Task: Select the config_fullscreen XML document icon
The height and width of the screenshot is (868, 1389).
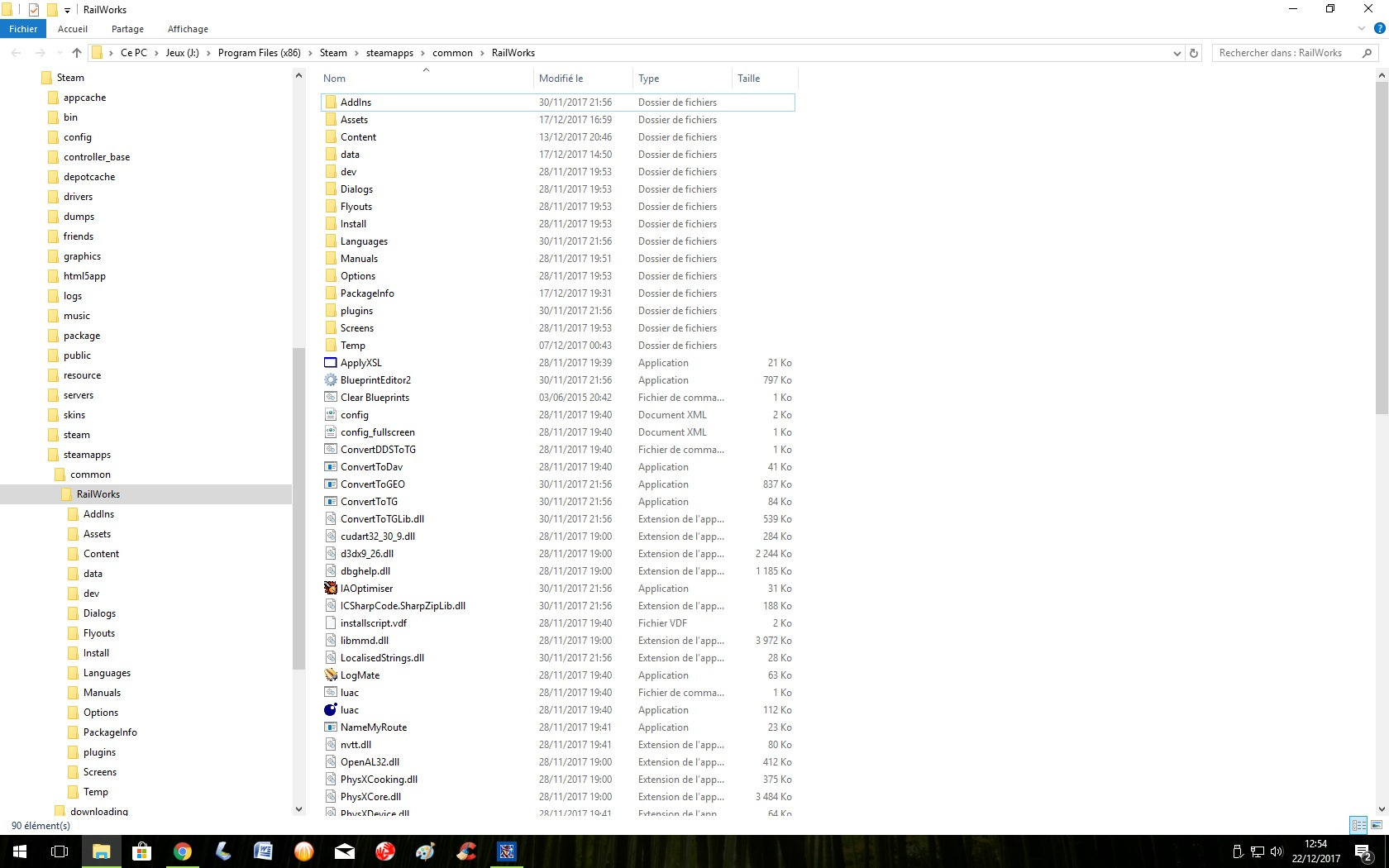Action: coord(331,432)
